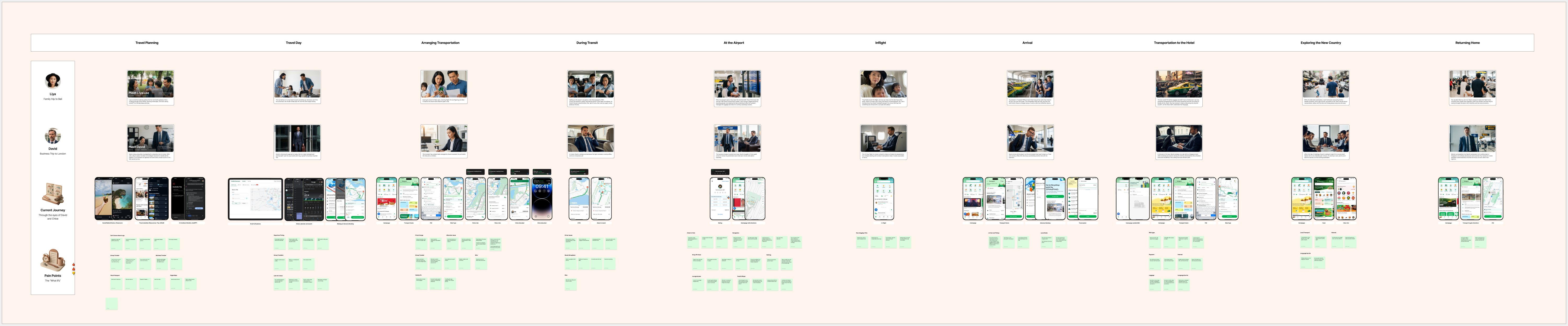Viewport: 1568px width, 326px height.
Task: Select the Homepage mockup under Returning Home
Action: 1448,199
